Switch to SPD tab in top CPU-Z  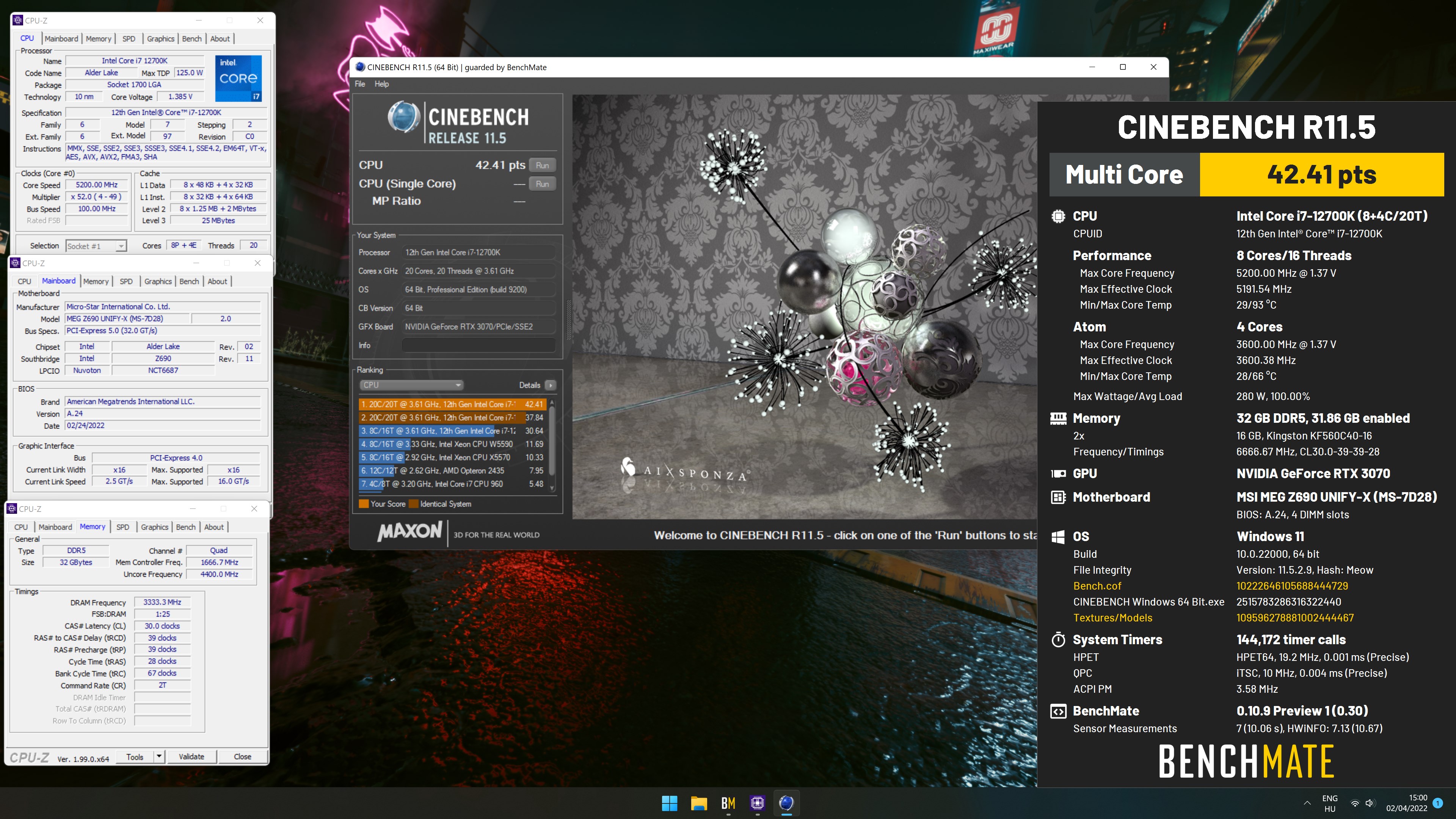[129, 38]
